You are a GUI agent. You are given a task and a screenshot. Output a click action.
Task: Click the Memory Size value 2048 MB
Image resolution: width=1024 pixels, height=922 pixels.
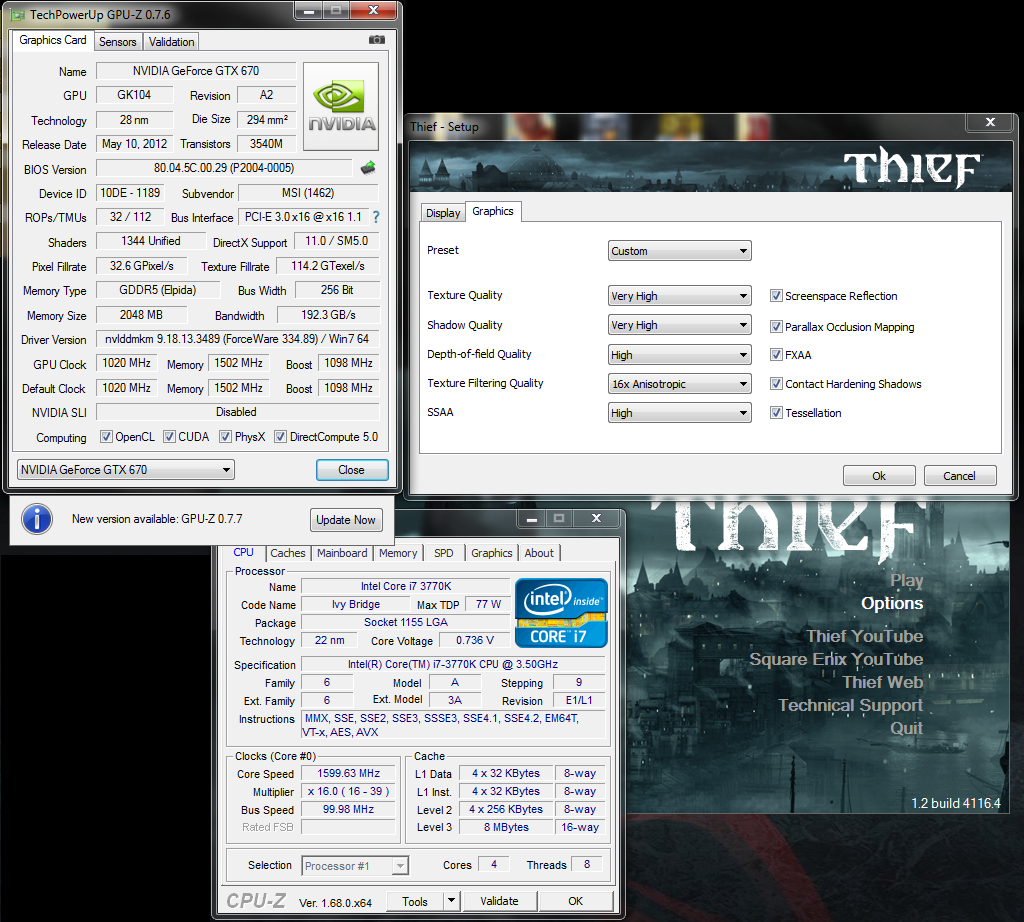click(141, 315)
